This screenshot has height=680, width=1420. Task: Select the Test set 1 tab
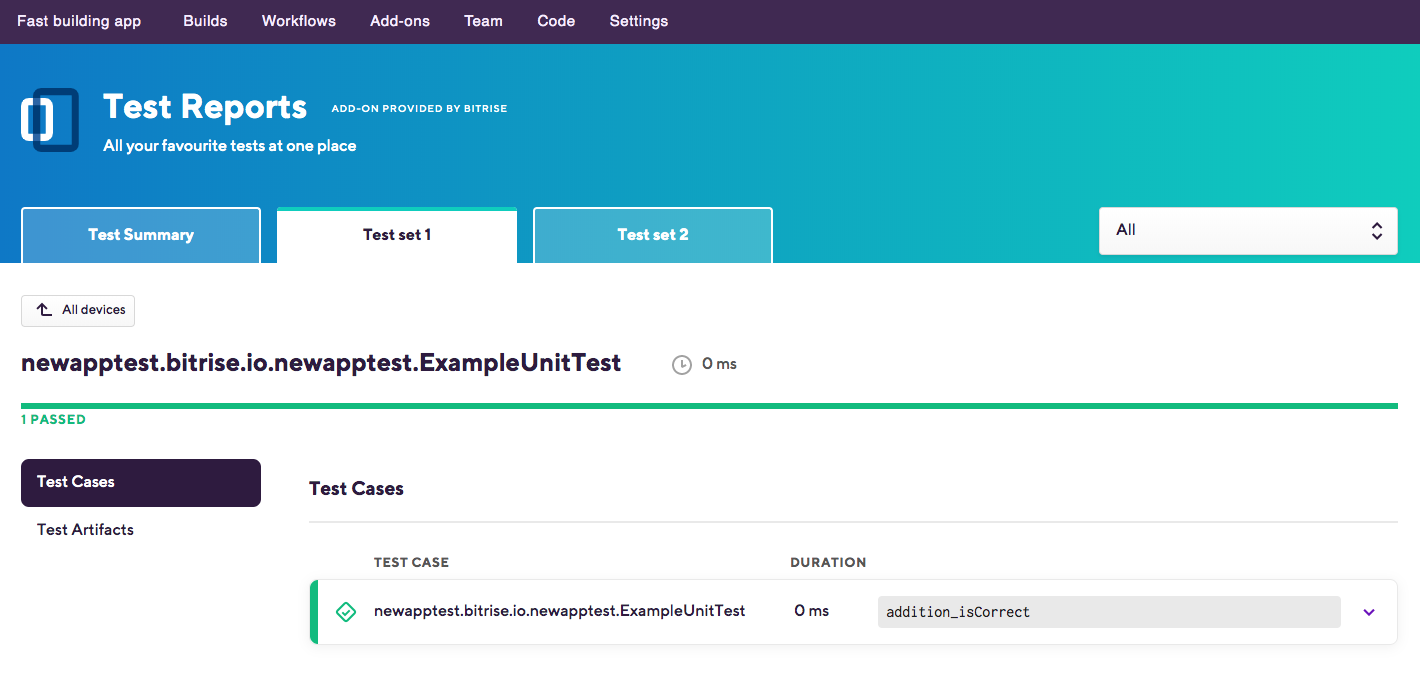click(396, 234)
